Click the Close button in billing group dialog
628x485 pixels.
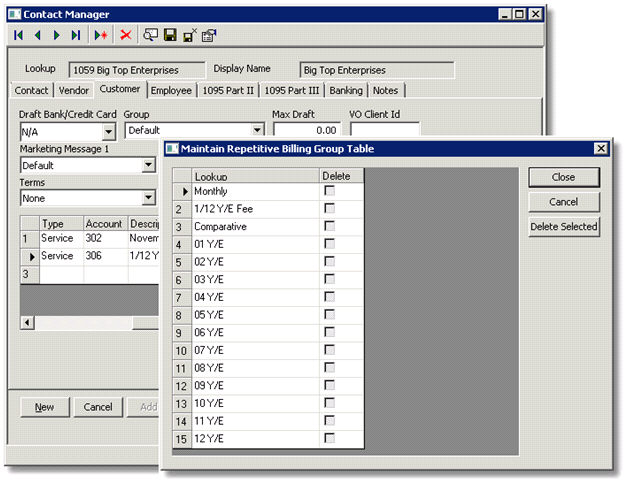point(564,177)
